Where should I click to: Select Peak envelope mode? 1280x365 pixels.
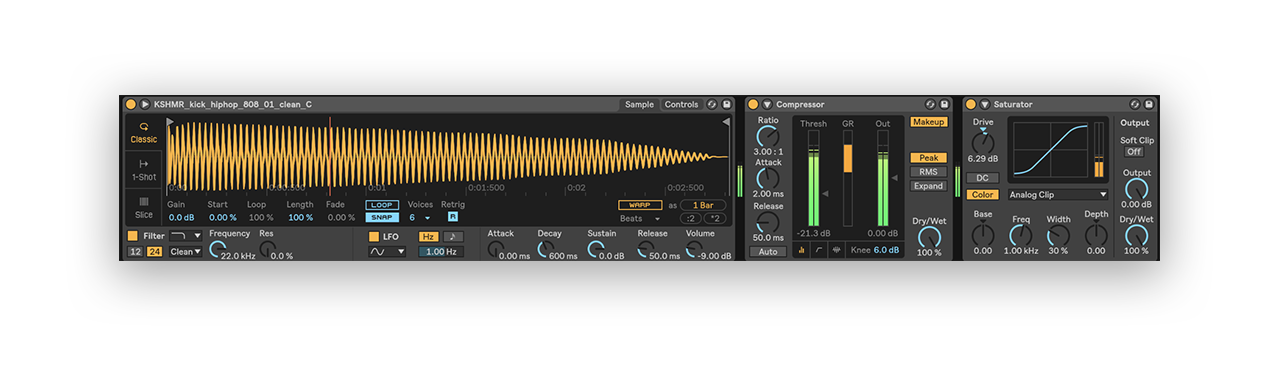(x=929, y=158)
